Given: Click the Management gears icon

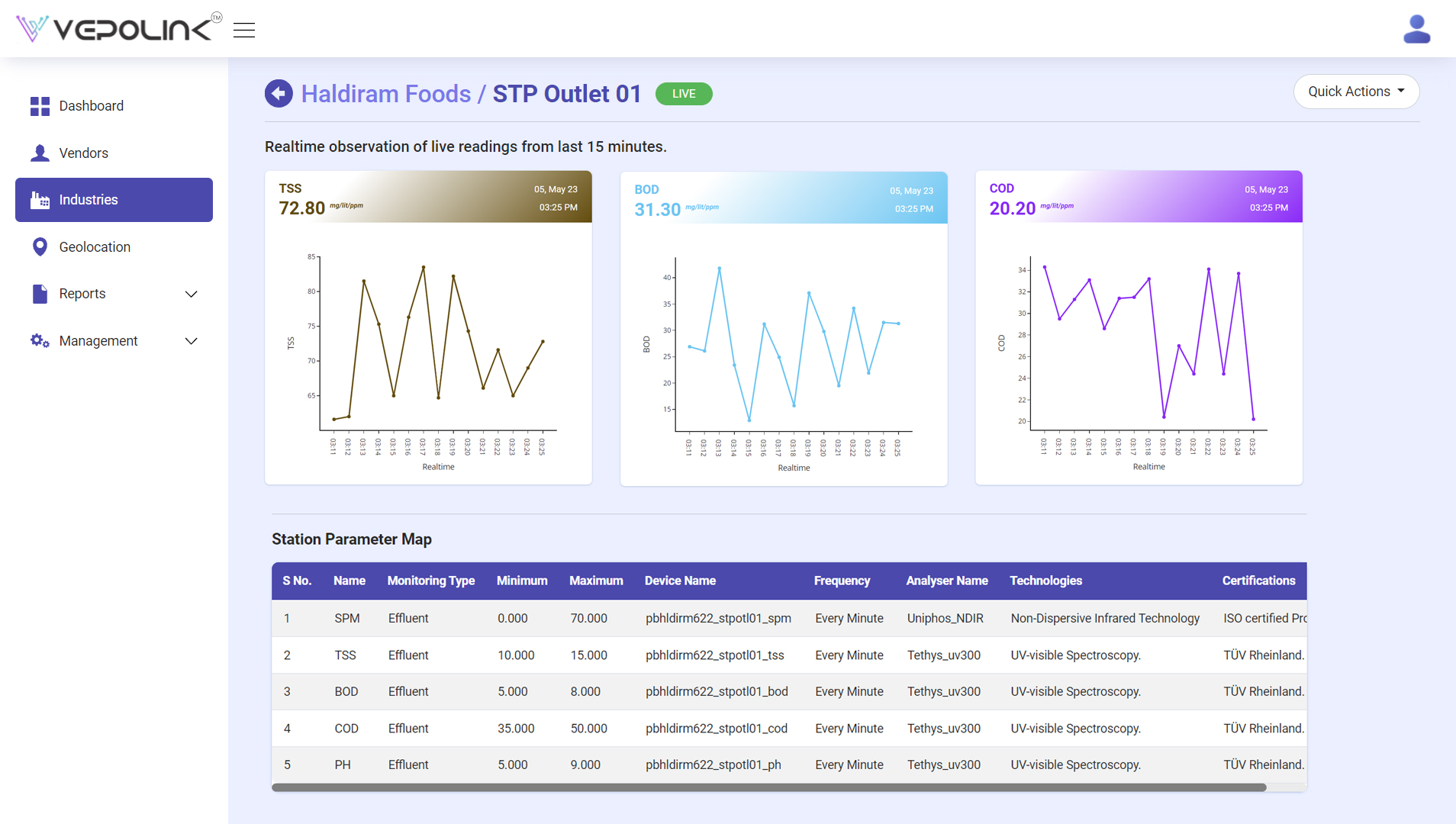Looking at the screenshot, I should click(40, 340).
